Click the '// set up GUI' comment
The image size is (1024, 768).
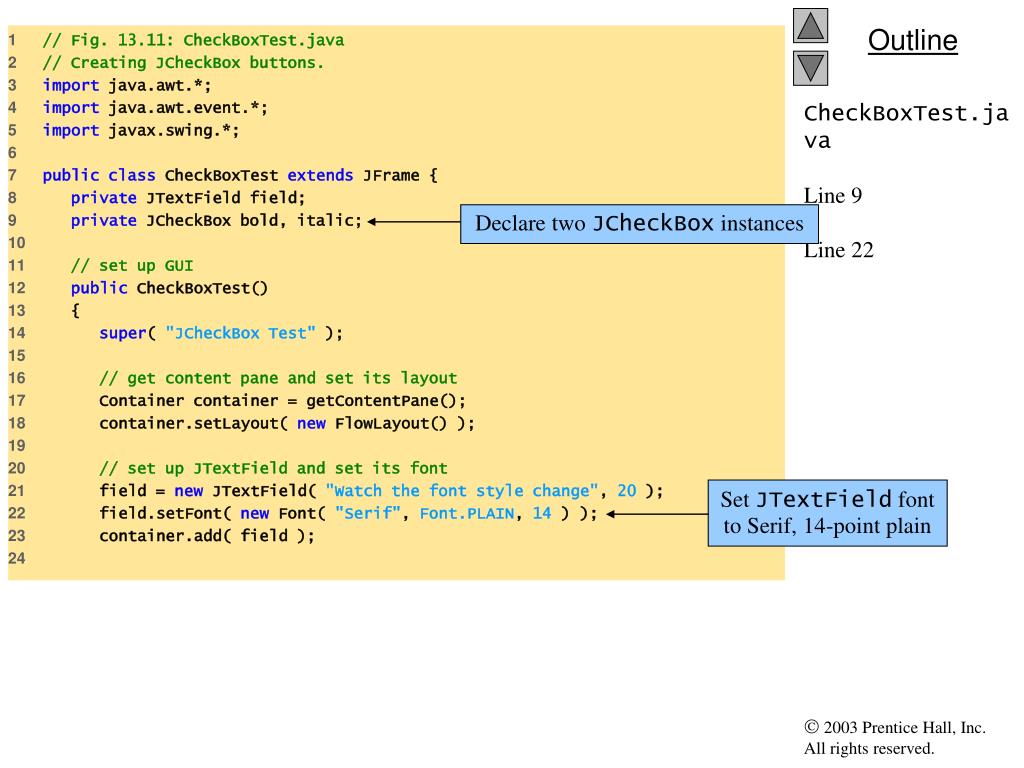click(x=132, y=266)
